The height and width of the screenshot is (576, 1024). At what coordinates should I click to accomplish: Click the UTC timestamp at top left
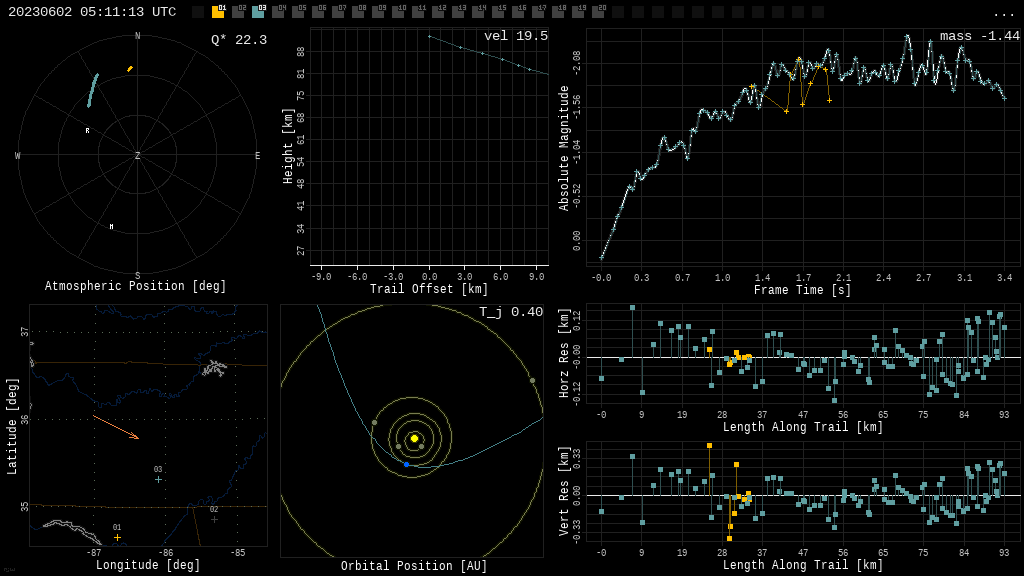coord(92,12)
